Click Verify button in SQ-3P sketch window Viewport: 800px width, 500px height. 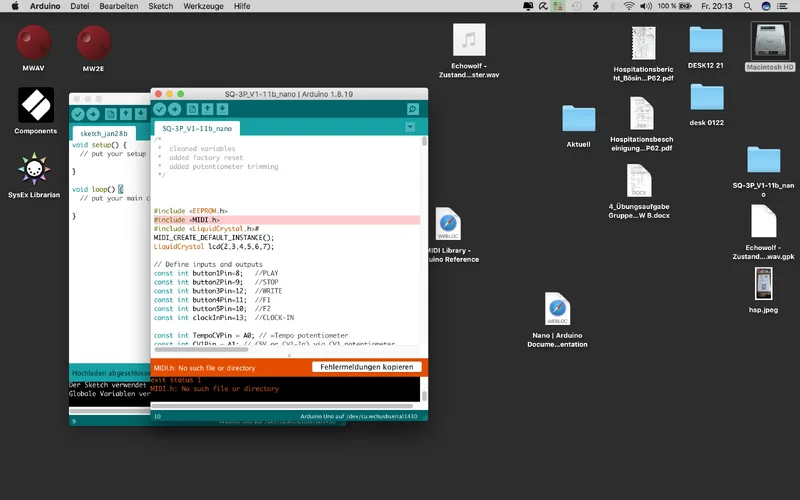[x=160, y=109]
